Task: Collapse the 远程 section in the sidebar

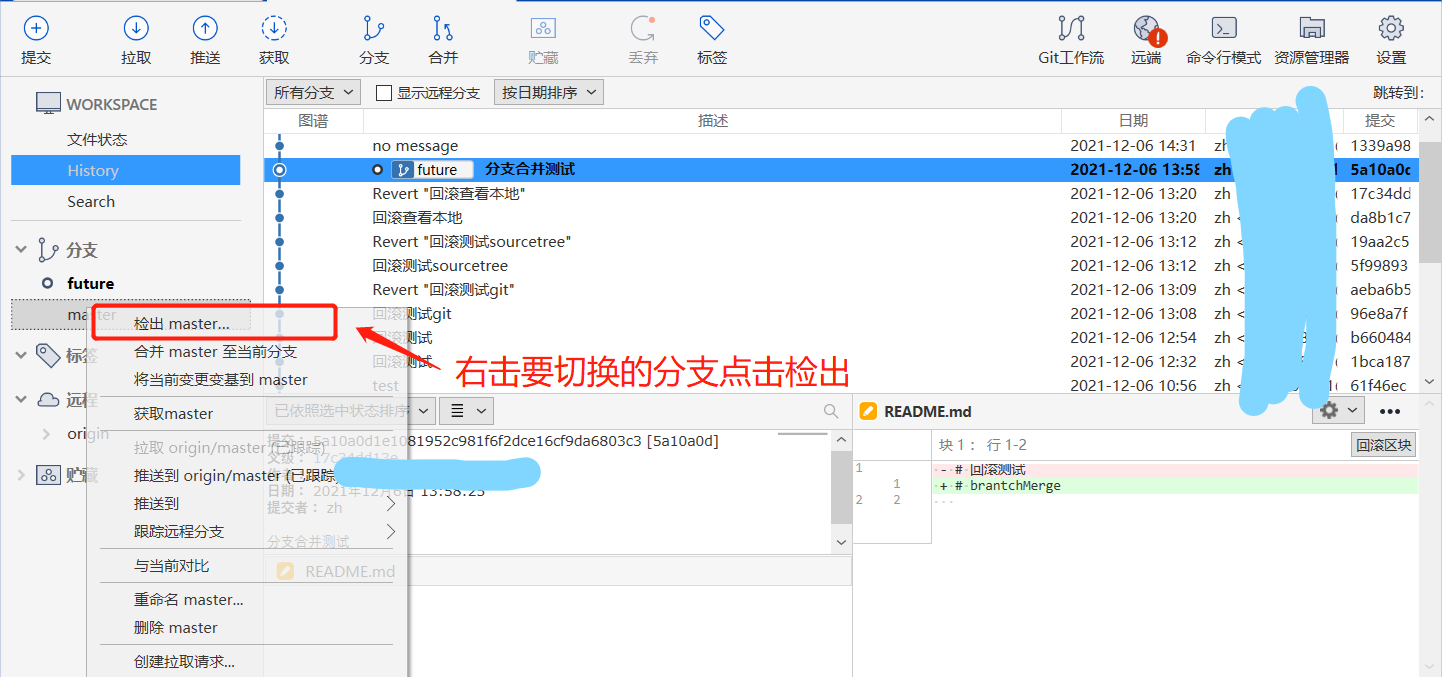Action: [x=20, y=400]
